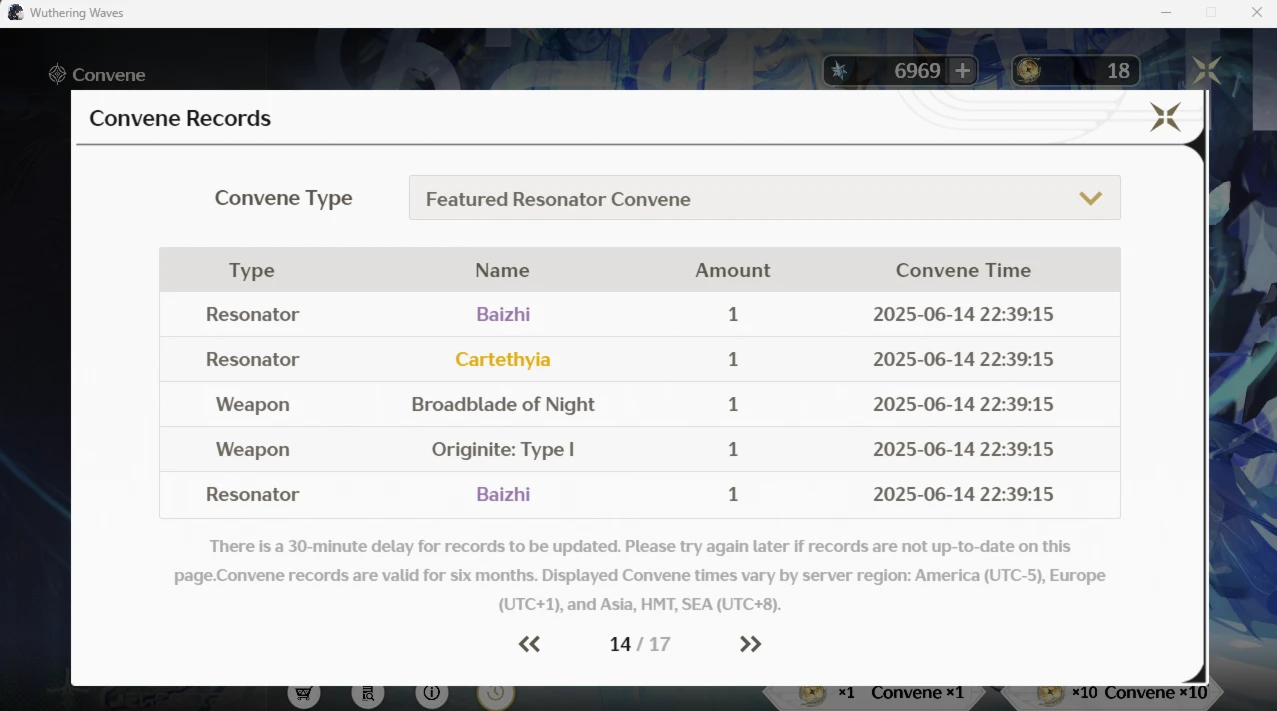This screenshot has width=1277, height=711.
Task: Click the Name column header
Action: pyautogui.click(x=502, y=270)
